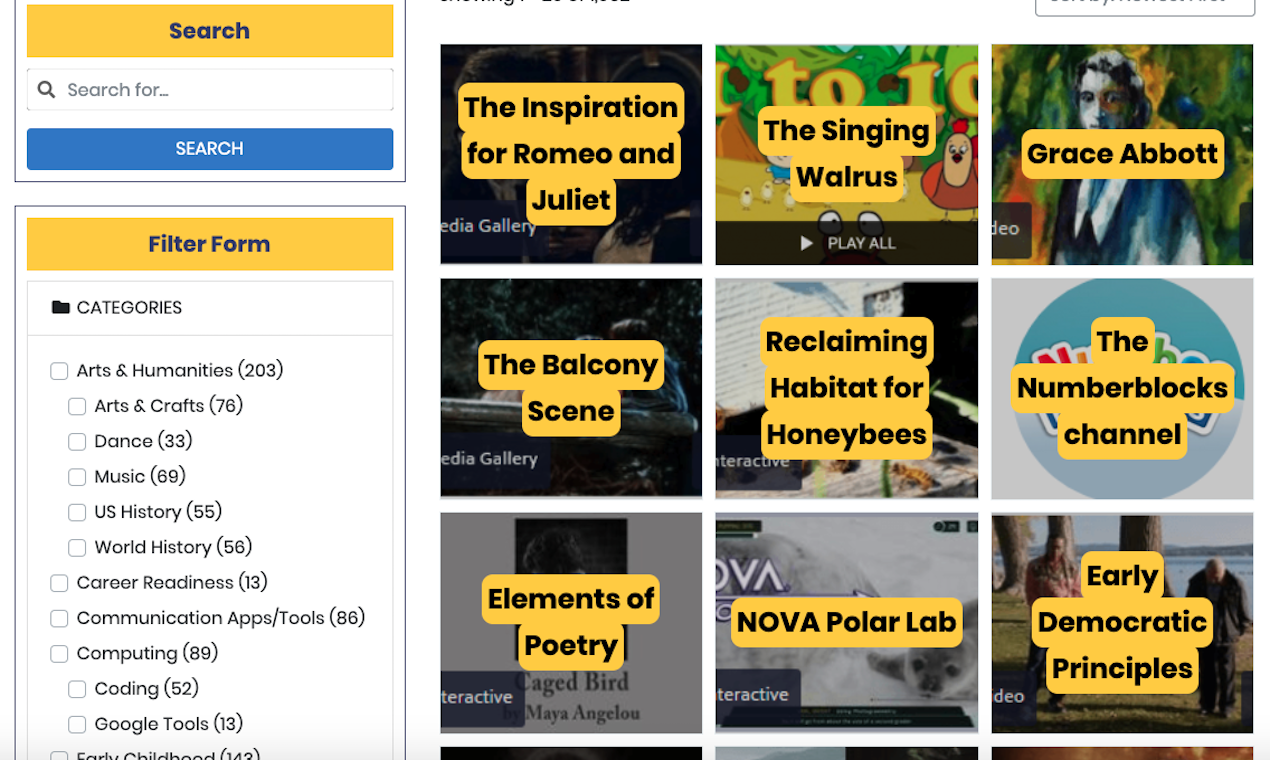Toggle the Dance (33) checkbox
The width and height of the screenshot is (1270, 760).
click(77, 441)
